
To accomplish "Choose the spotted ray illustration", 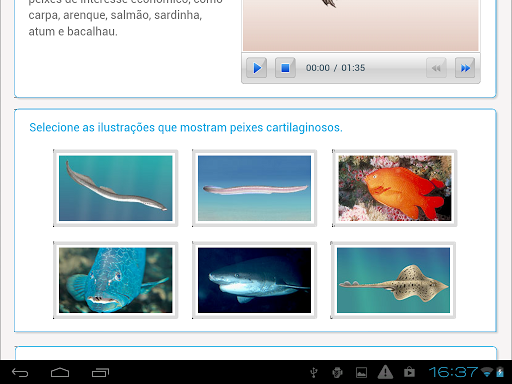I will point(393,280).
